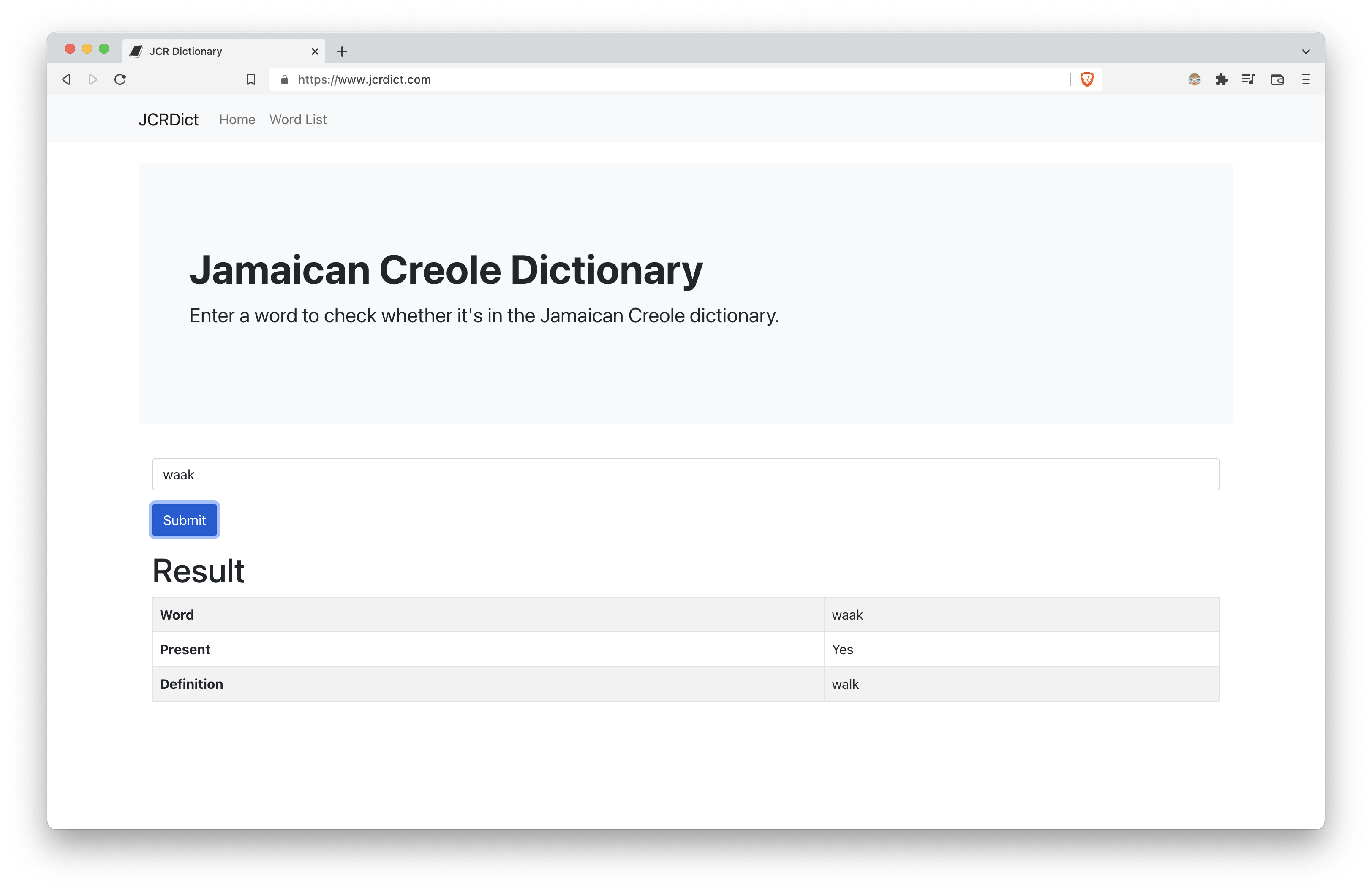The height and width of the screenshot is (892, 1372).
Task: Click the padlock icon in the address bar
Action: [284, 79]
